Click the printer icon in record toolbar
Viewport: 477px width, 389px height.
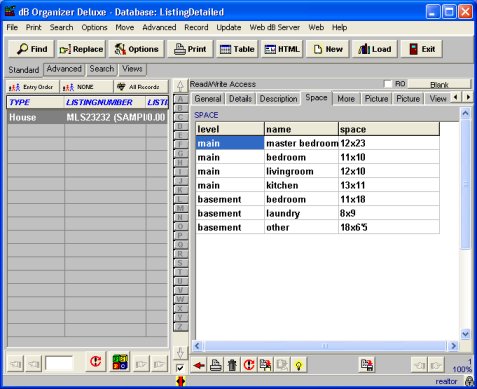(x=216, y=365)
